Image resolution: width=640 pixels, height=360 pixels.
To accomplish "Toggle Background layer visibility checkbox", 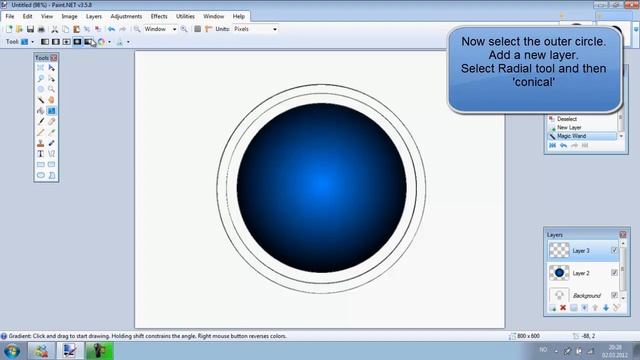I will [614, 295].
